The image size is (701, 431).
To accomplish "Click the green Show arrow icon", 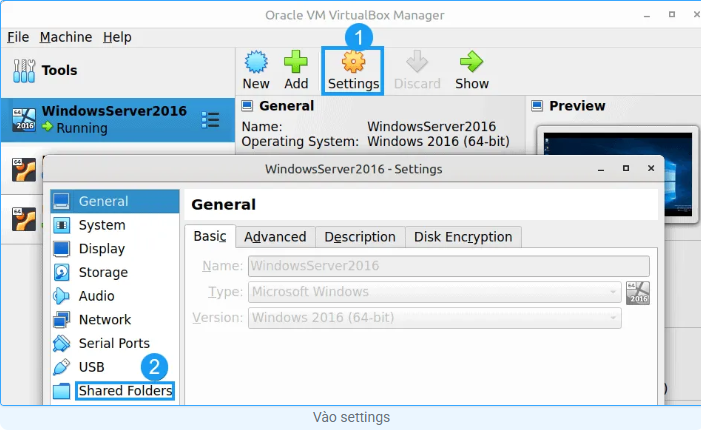I will click(x=472, y=62).
